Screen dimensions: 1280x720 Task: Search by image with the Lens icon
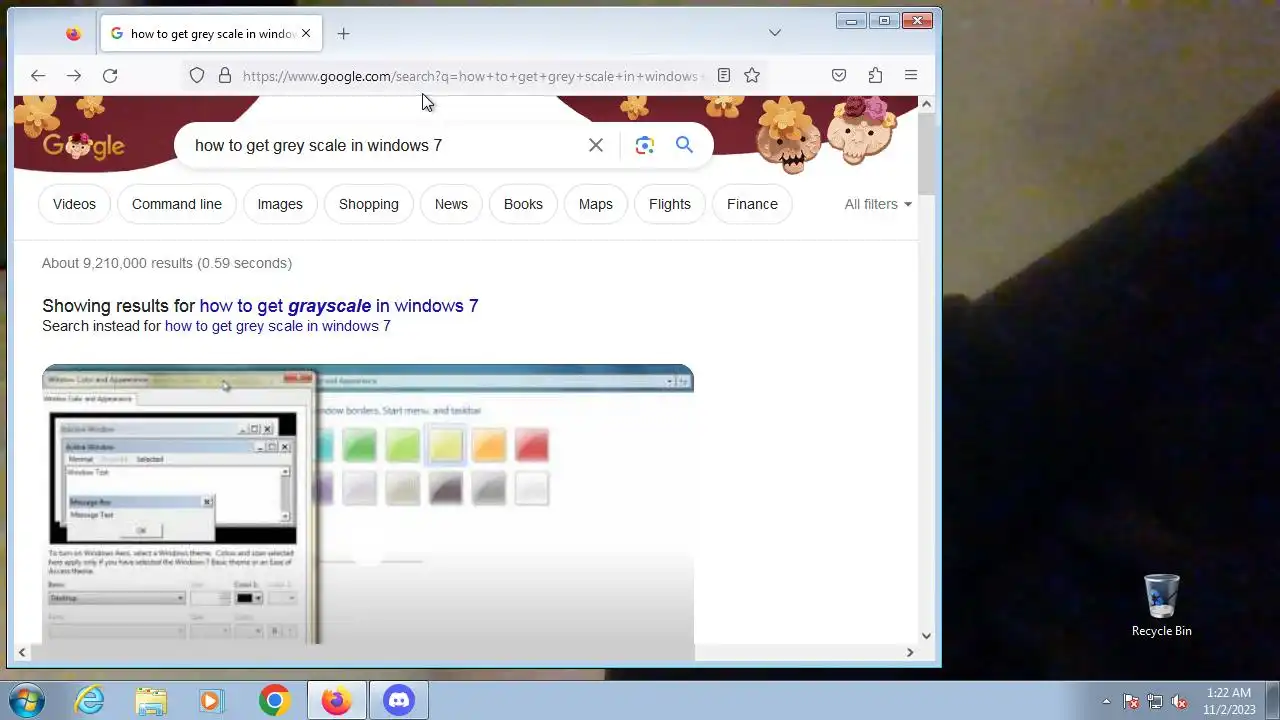[645, 145]
